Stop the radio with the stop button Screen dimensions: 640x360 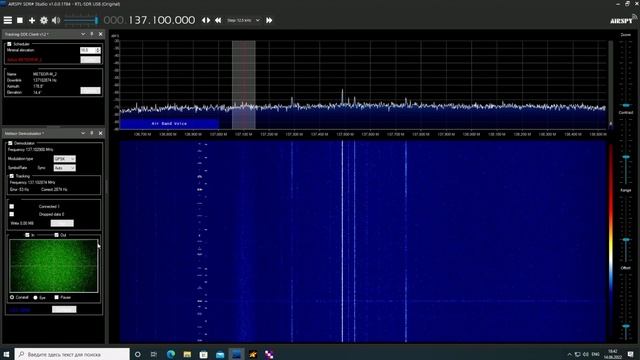pyautogui.click(x=20, y=20)
